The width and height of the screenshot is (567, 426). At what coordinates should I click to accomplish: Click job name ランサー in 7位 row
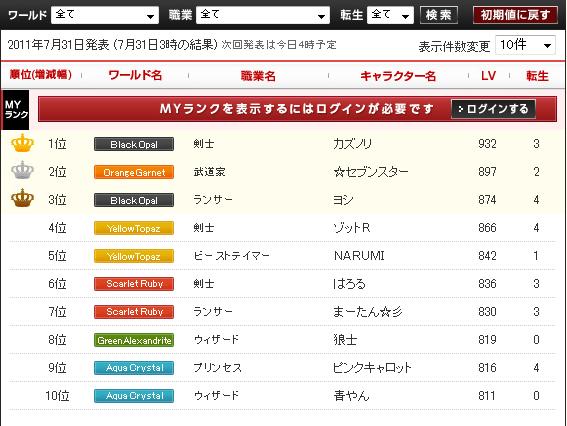tap(213, 311)
